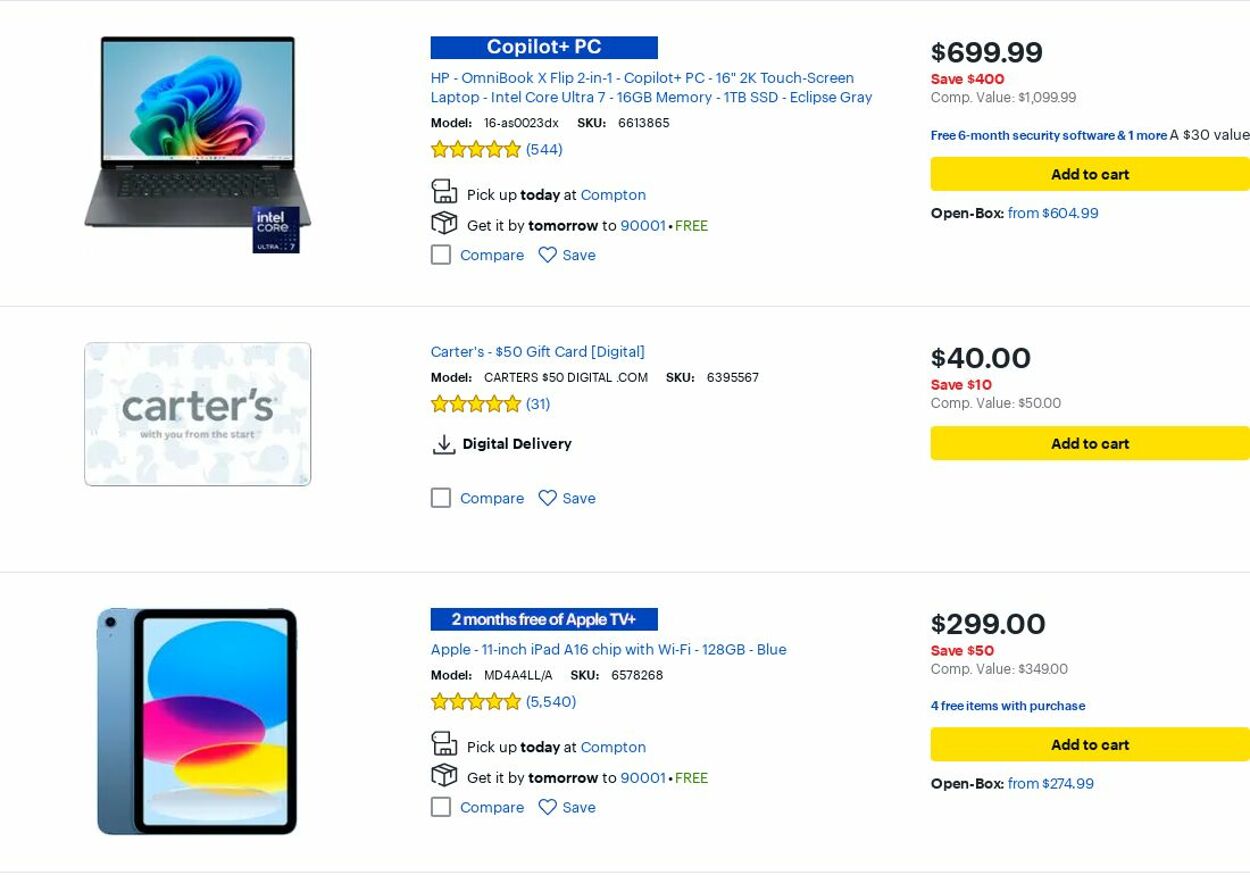The width and height of the screenshot is (1250, 875).
Task: Tick Compare checkbox for Apple iPad
Action: click(x=441, y=807)
